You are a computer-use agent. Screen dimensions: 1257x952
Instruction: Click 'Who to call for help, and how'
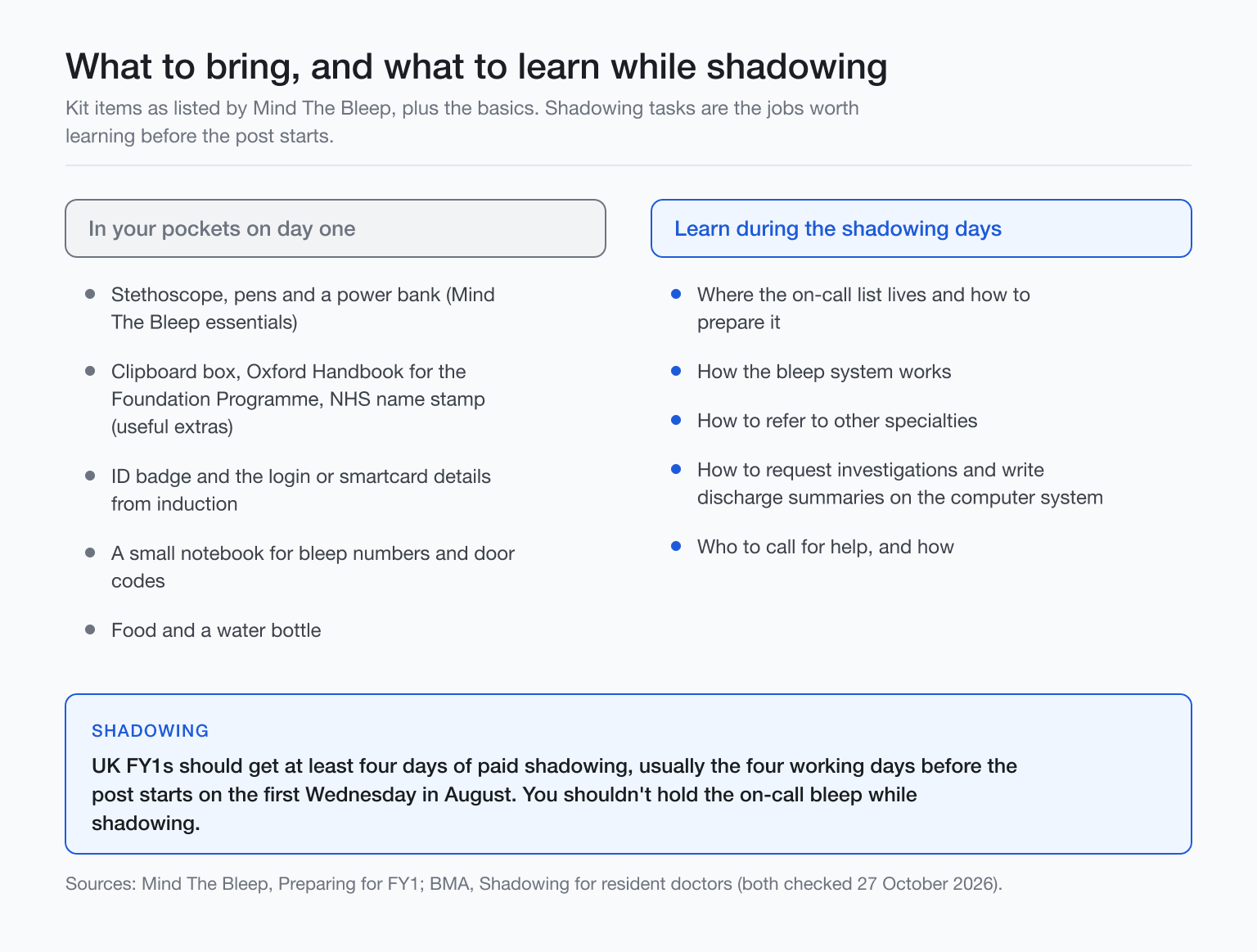pos(826,547)
